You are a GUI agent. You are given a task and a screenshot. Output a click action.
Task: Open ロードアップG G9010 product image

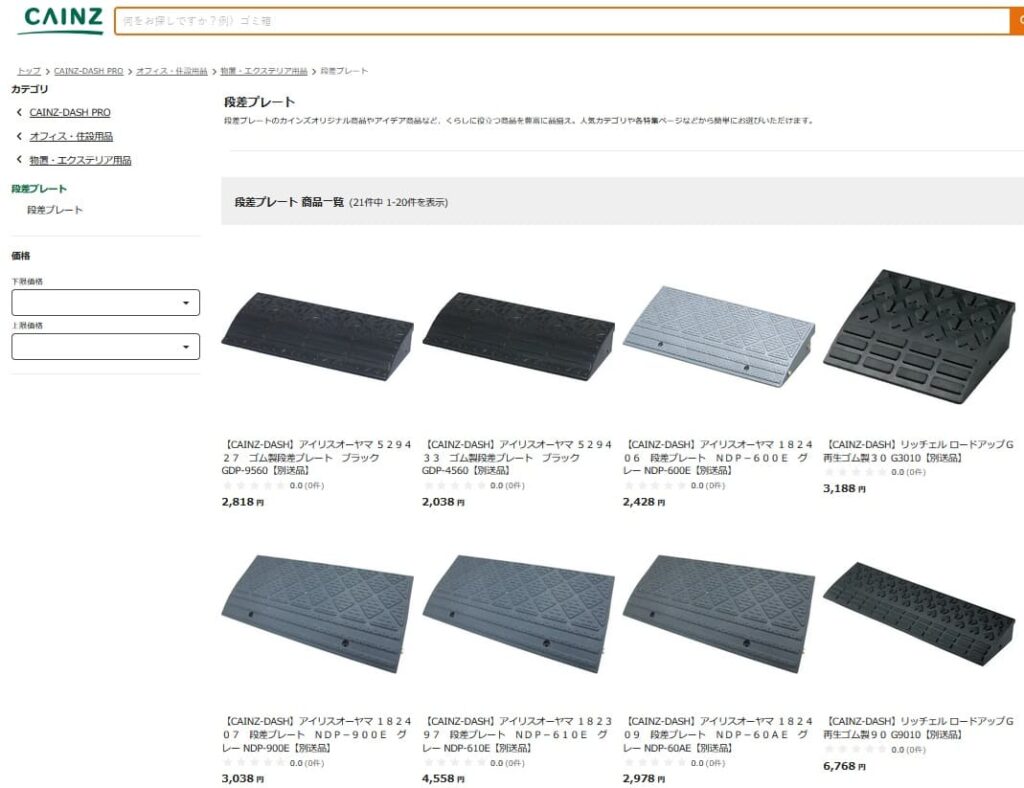919,614
